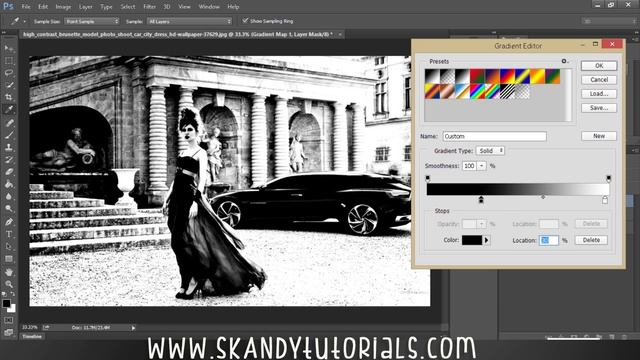640x360 pixels.
Task: Select the black color stop below gradient
Action: click(x=481, y=200)
